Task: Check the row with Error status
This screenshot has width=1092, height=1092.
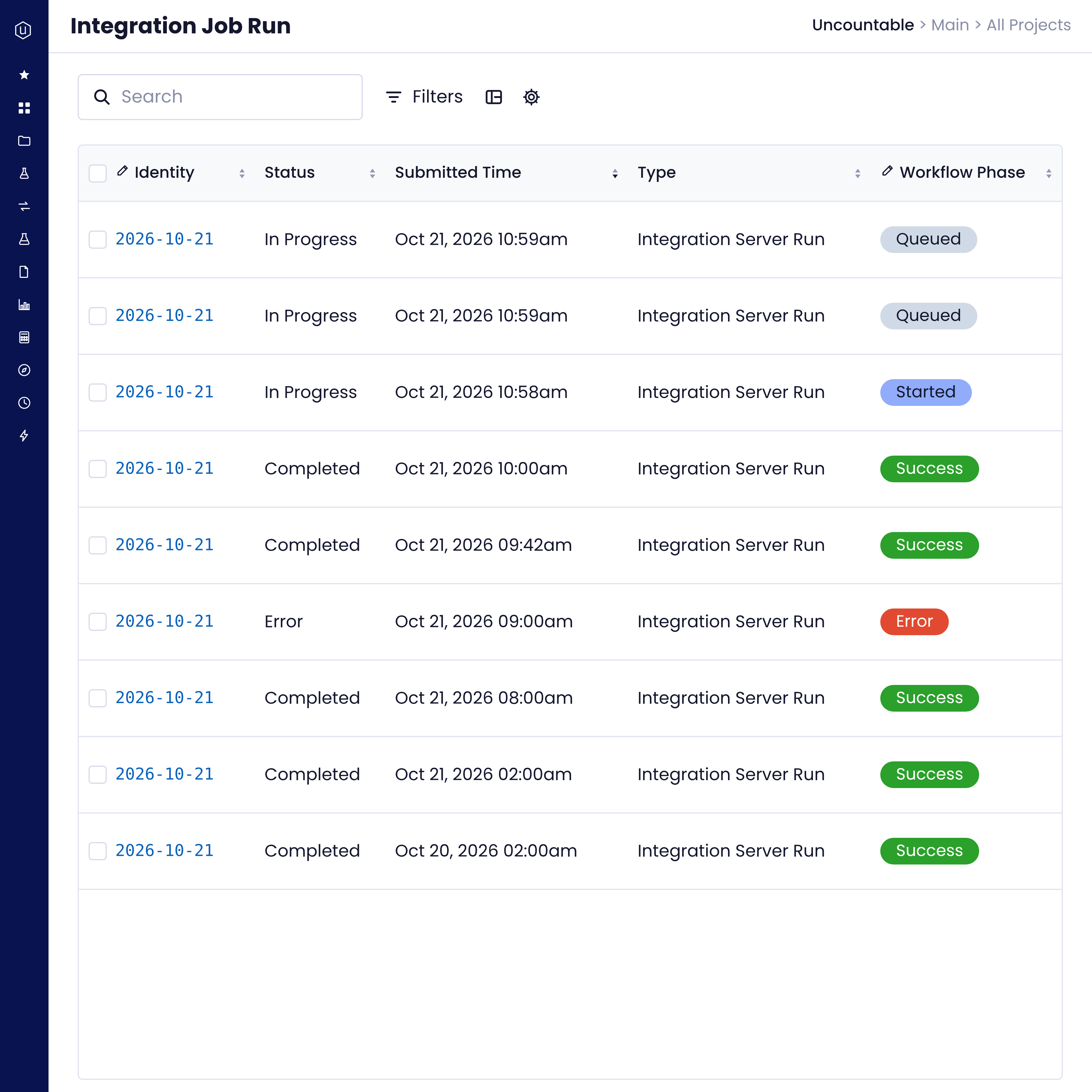Action: coord(98,622)
